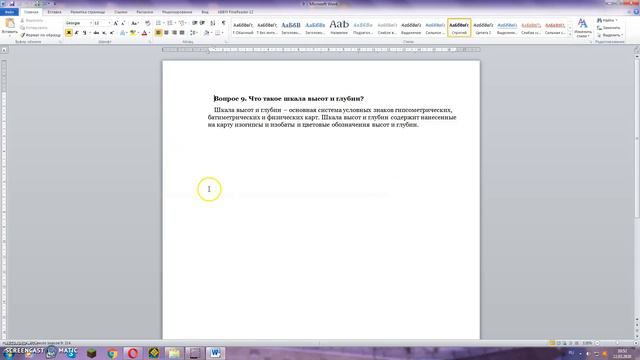Click the Decrease Indent icon
Screen dimensions: 640x360
point(195,23)
